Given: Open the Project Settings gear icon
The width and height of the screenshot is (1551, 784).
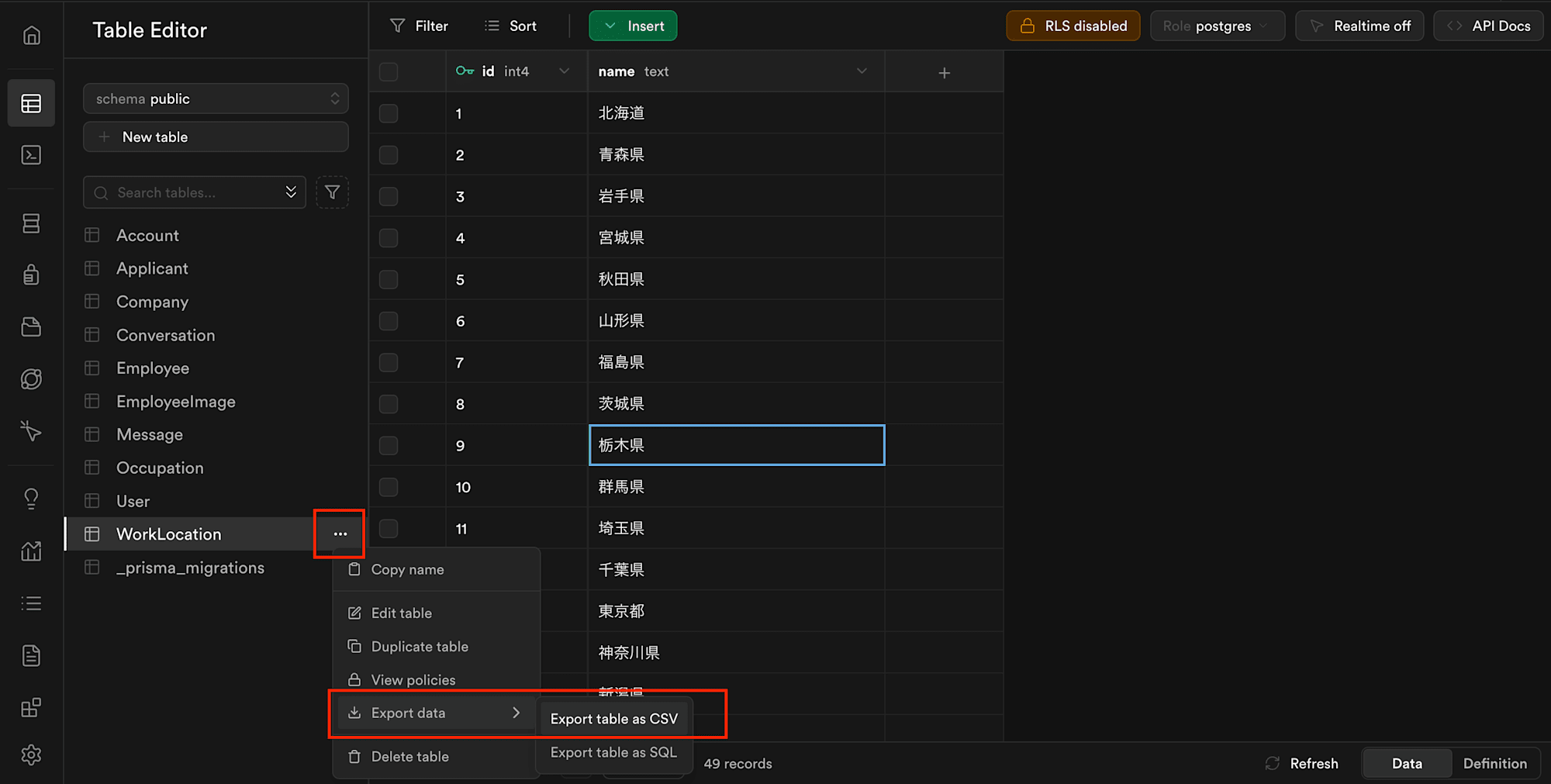Looking at the screenshot, I should [31, 755].
